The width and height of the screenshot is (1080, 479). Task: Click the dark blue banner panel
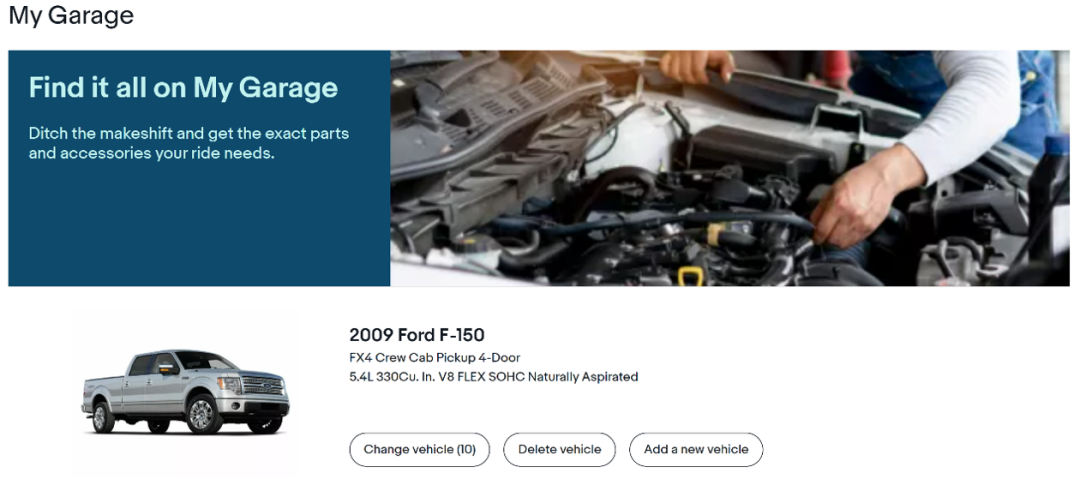pos(199,168)
